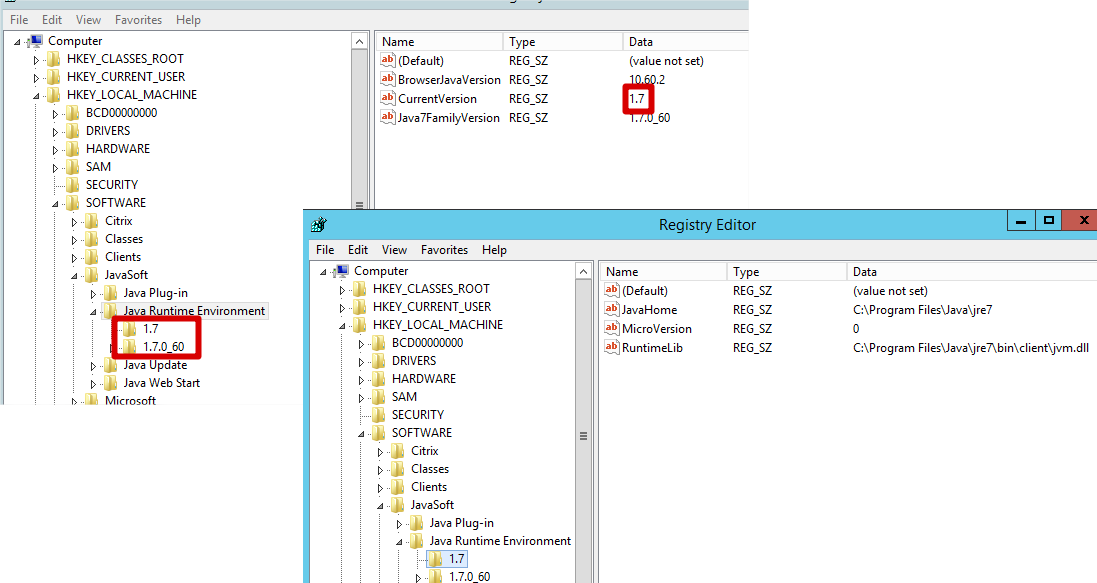
Task: Expand HKEY_CLASSES_ROOT in front window tree
Action: click(x=342, y=290)
